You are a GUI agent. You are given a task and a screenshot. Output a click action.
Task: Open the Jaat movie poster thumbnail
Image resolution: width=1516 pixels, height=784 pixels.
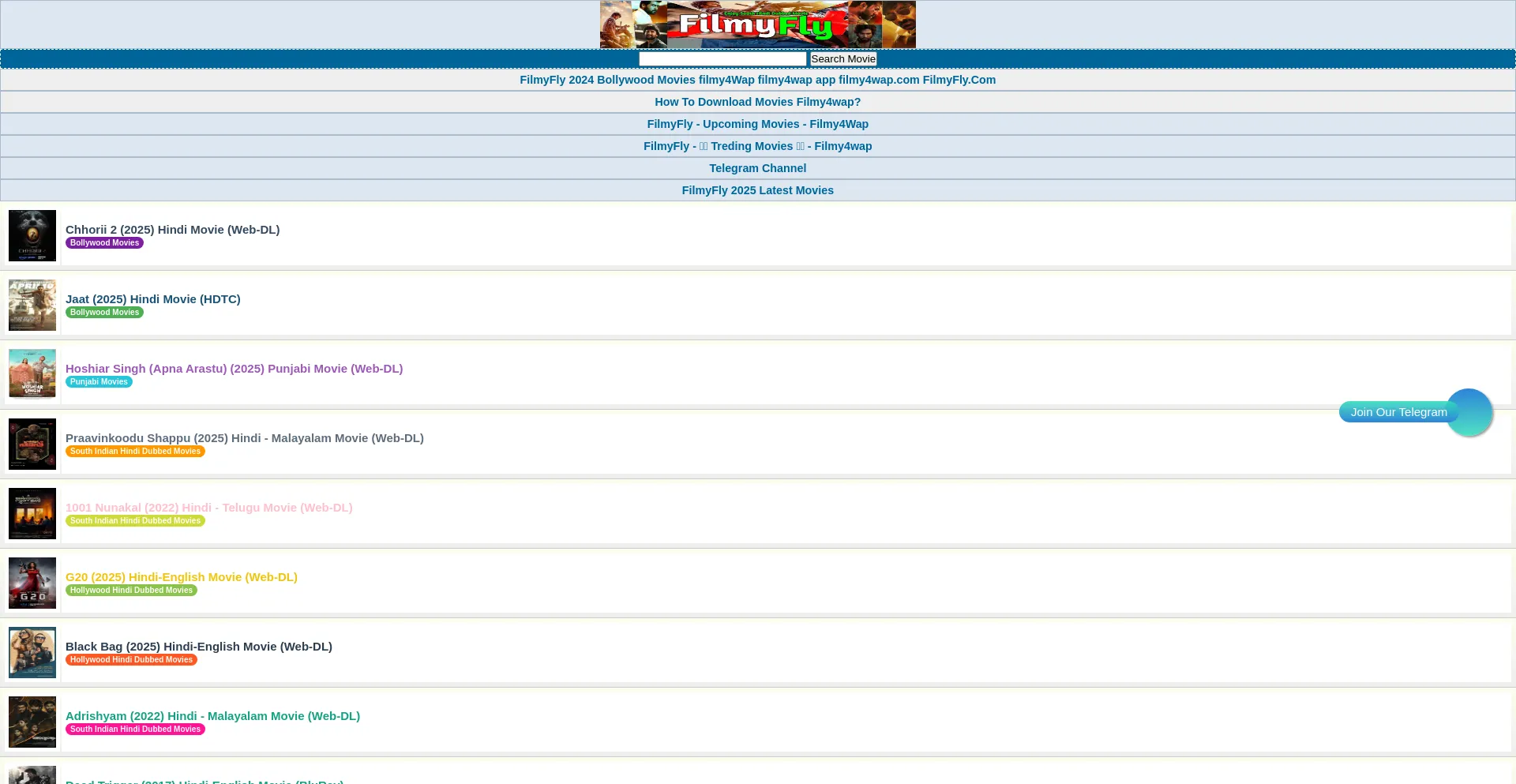coord(32,305)
